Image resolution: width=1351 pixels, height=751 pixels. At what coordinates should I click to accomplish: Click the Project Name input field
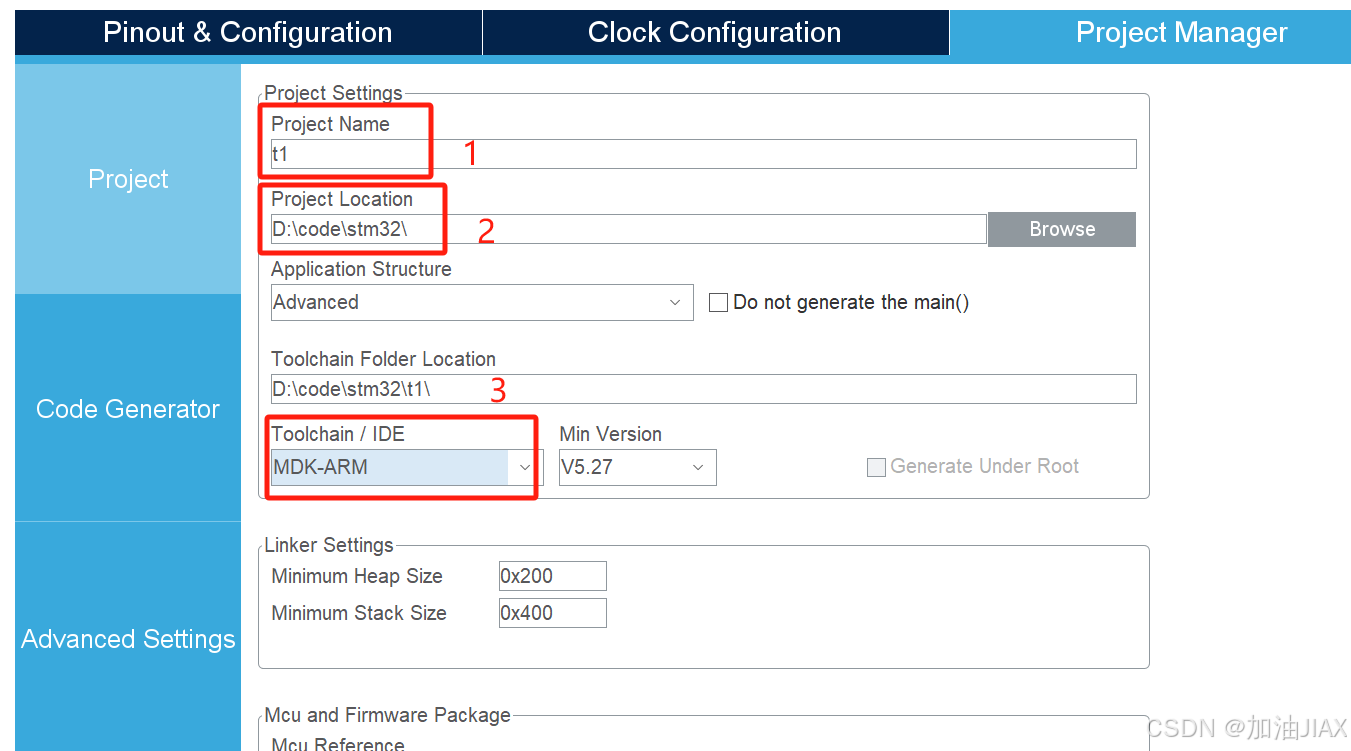704,154
